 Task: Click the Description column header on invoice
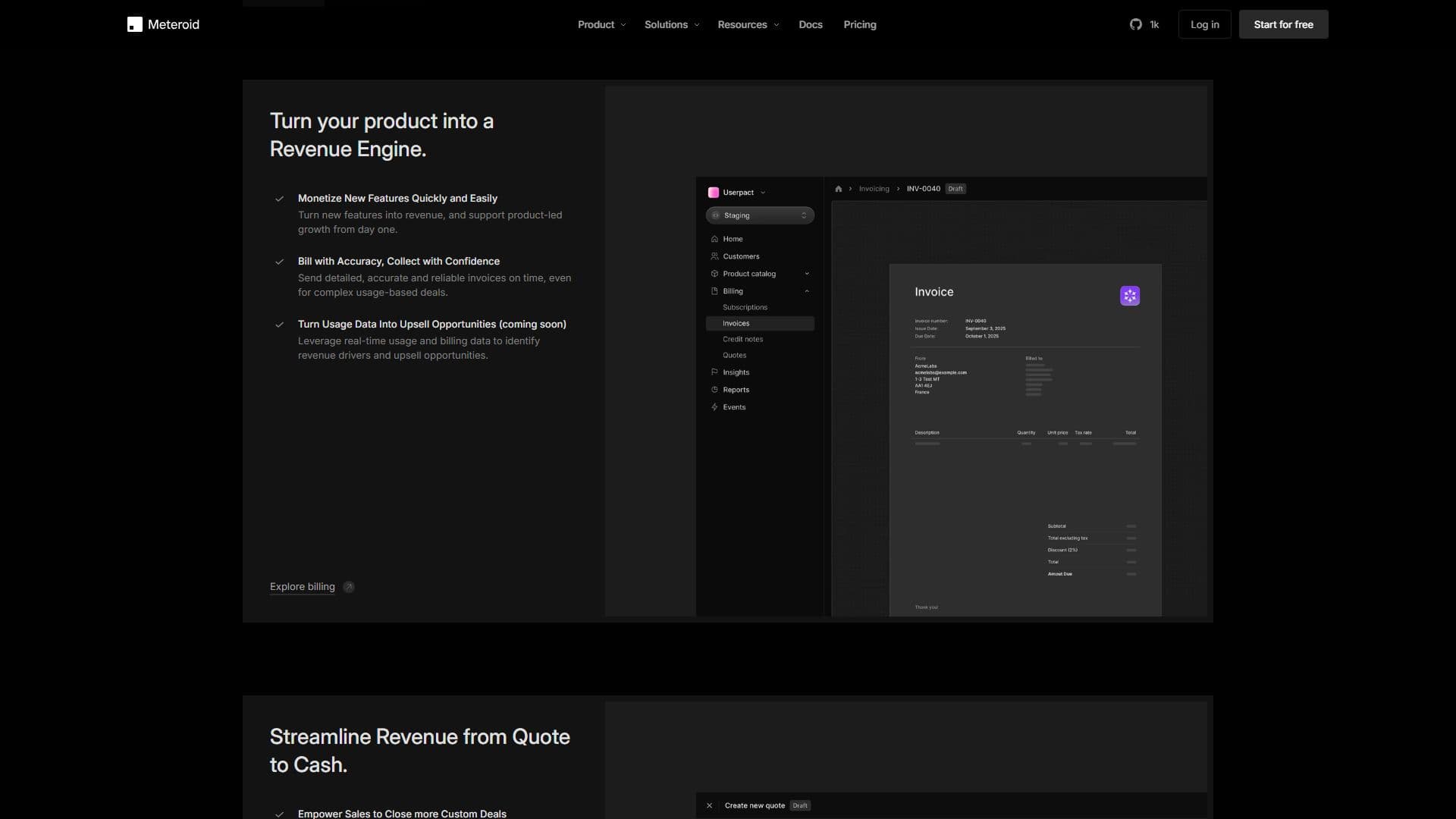click(927, 432)
